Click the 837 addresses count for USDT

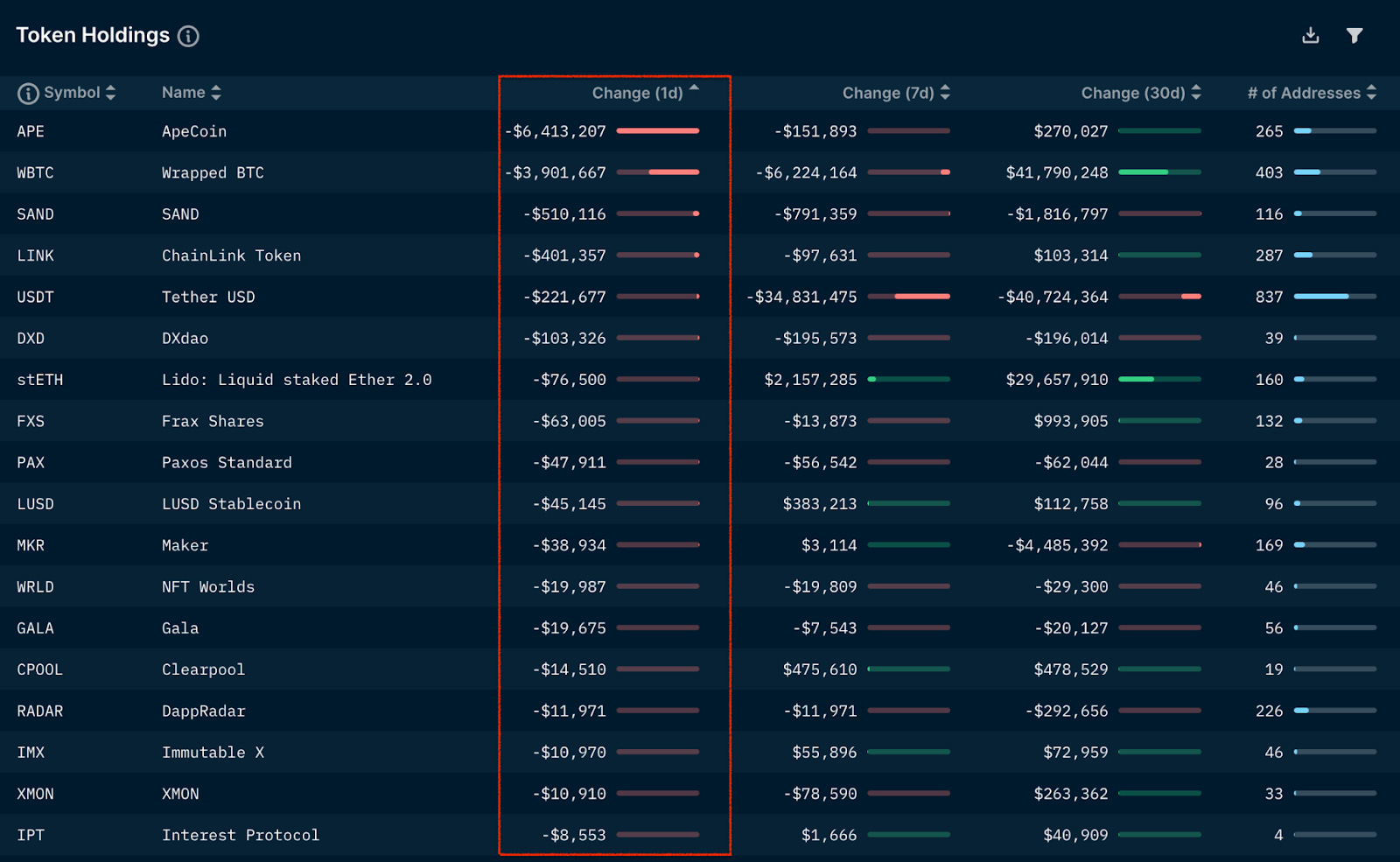click(x=1269, y=298)
